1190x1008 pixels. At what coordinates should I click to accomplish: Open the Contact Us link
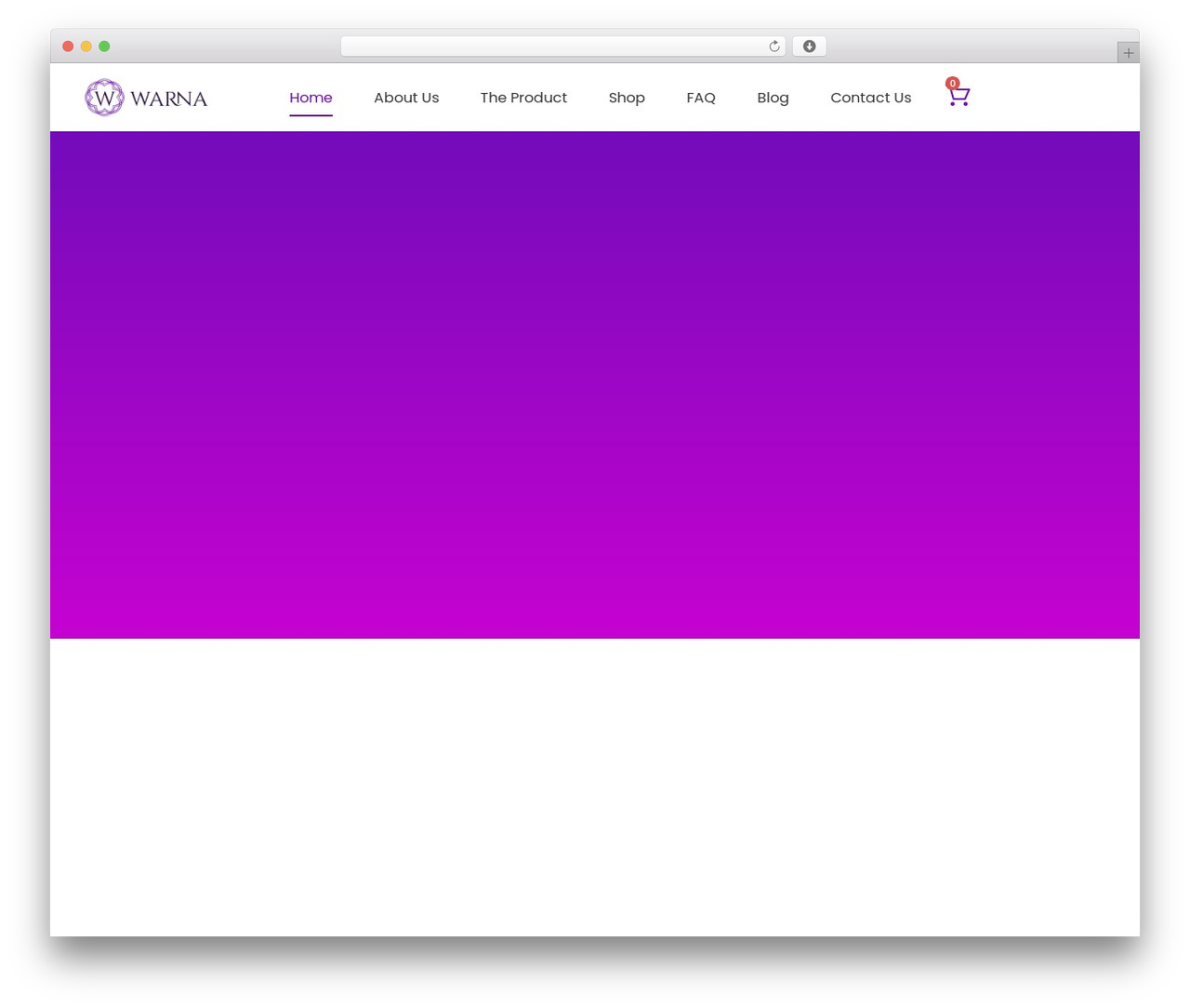(871, 98)
